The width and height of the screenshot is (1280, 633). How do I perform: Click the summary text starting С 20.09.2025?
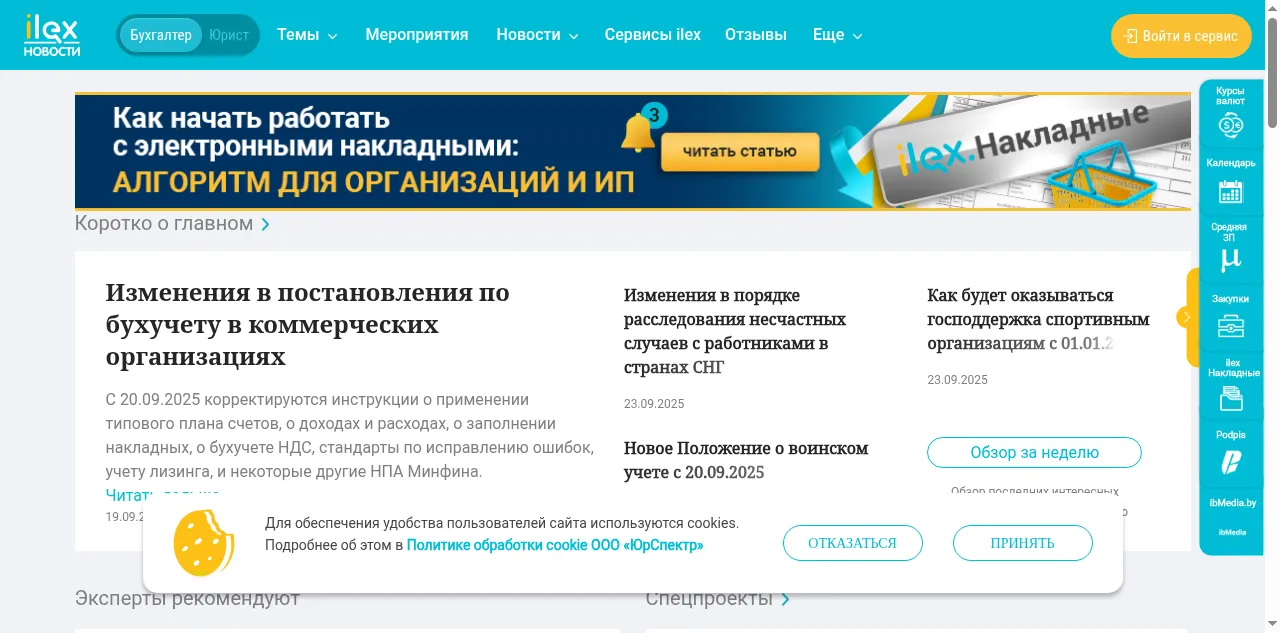(350, 435)
